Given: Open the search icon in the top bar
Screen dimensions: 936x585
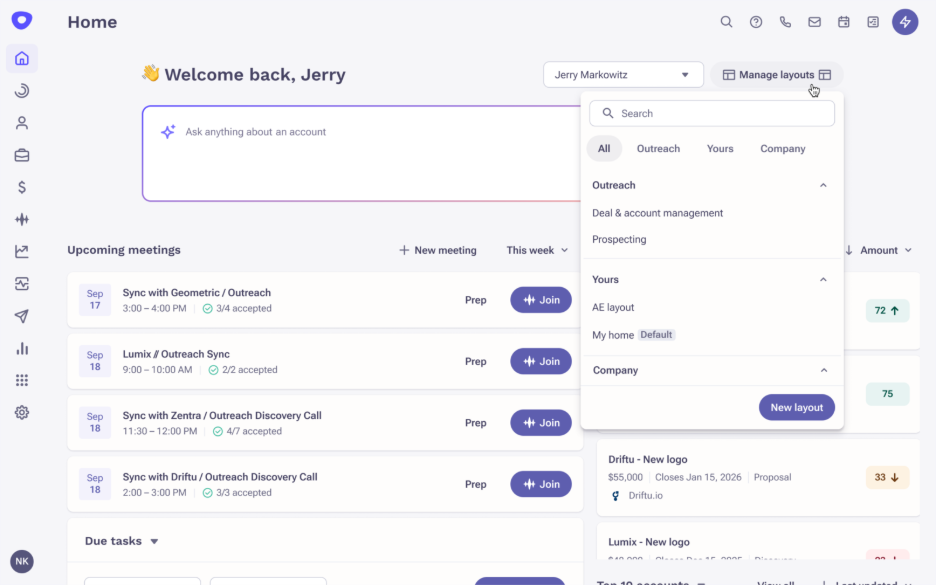Looking at the screenshot, I should (x=726, y=21).
